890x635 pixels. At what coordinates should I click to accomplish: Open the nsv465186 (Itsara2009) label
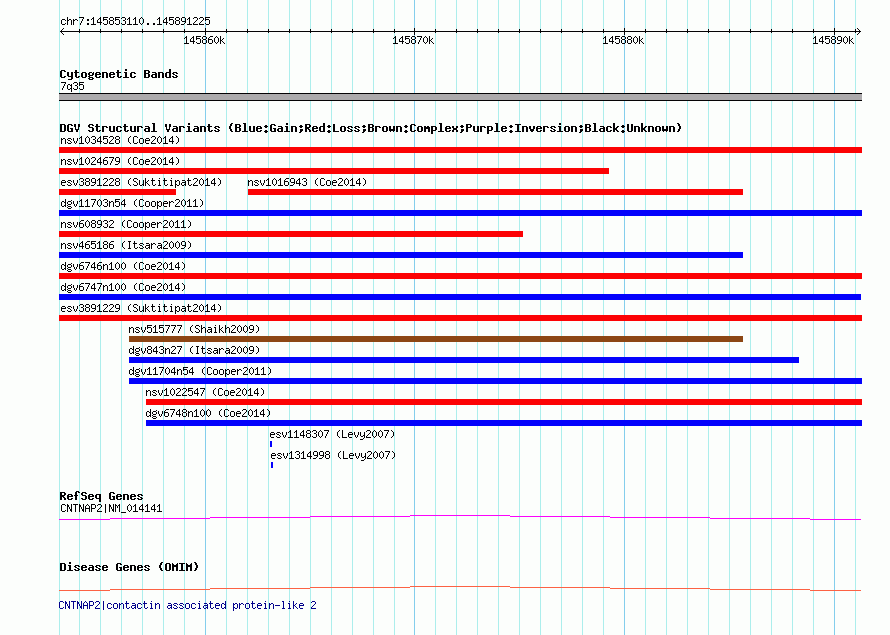coord(126,245)
